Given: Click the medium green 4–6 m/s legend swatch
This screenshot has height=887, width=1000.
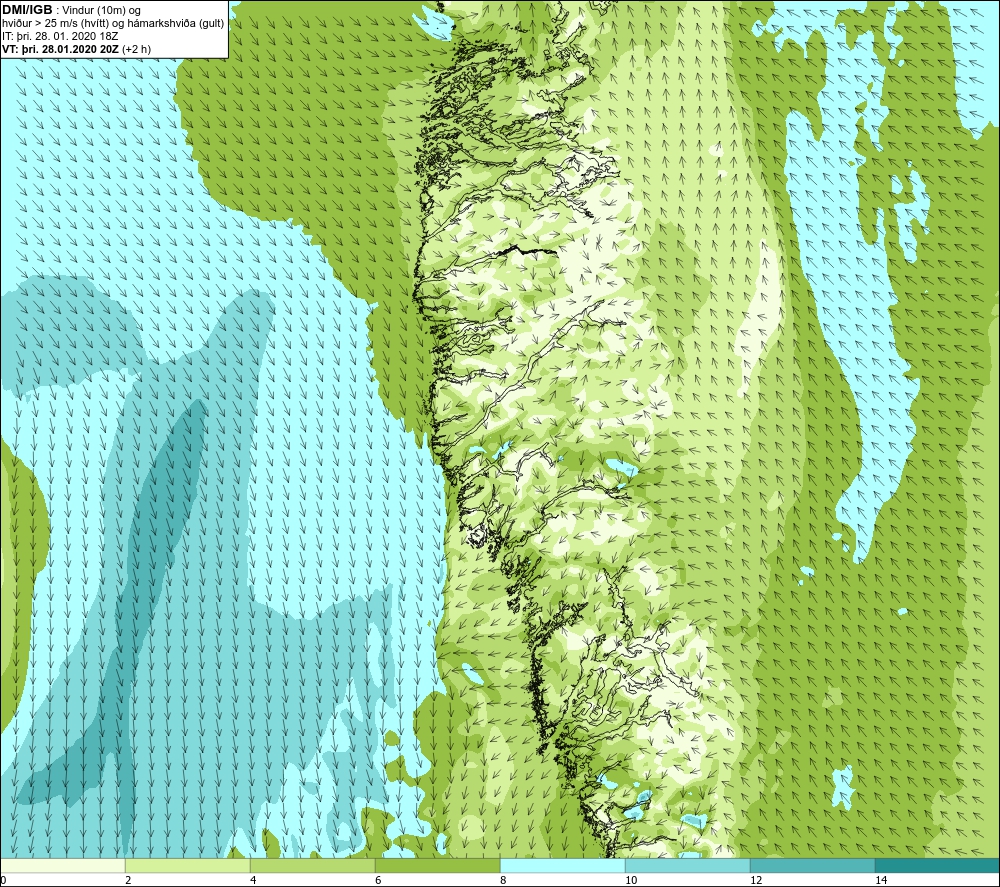Looking at the screenshot, I should (312, 865).
